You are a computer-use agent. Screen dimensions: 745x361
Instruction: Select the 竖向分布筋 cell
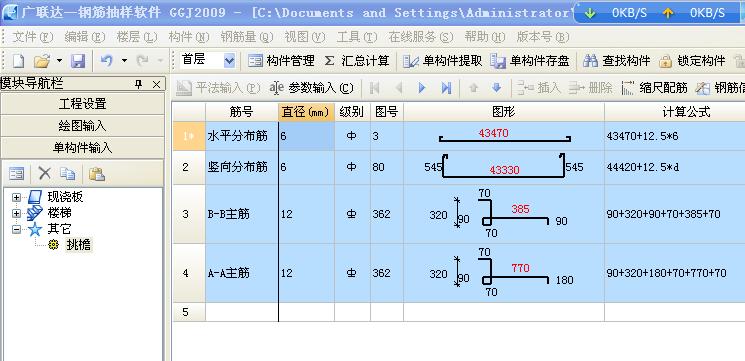tap(242, 167)
